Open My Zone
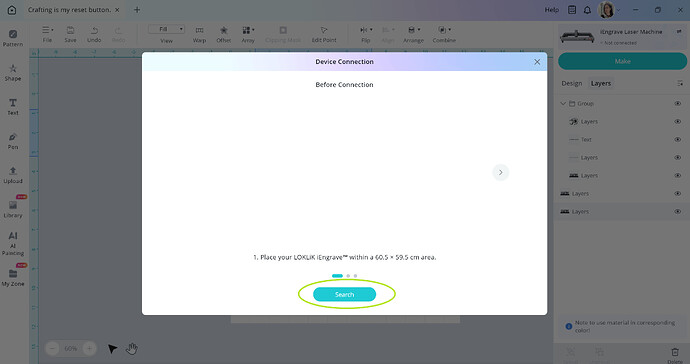Screen dimensions: 690x364 (x=13, y=278)
